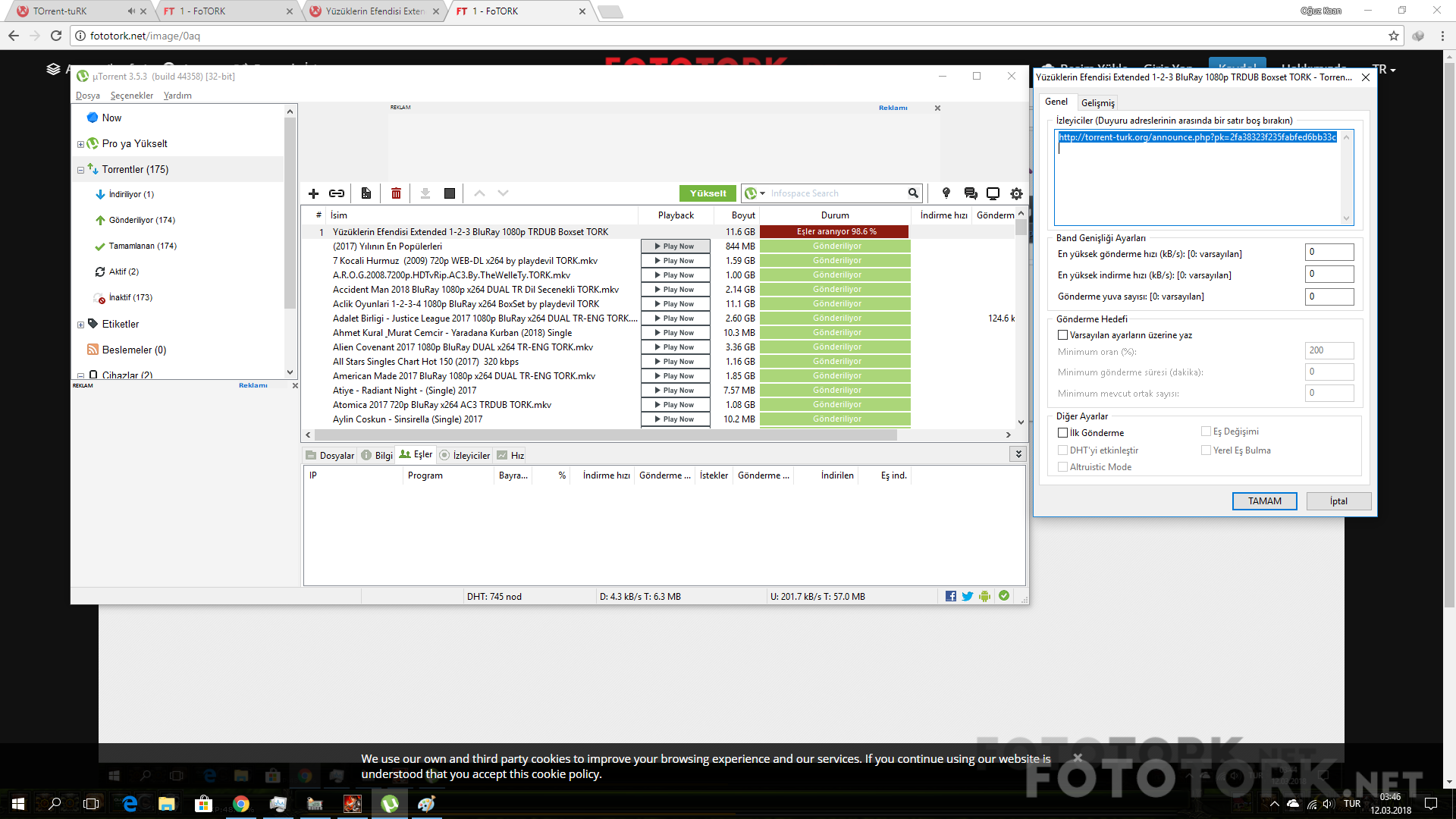Click the sidebar vertical scrollbar
This screenshot has width=1456, height=819.
tap(290, 213)
